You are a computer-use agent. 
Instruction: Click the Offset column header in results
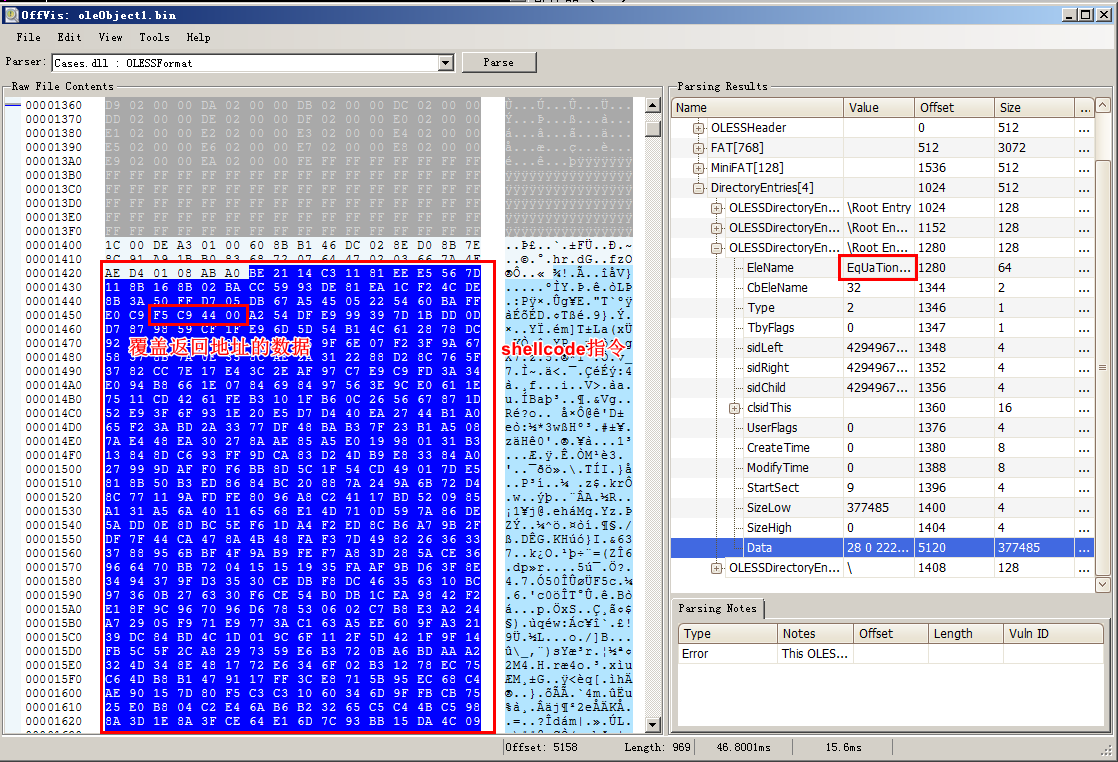coord(954,108)
